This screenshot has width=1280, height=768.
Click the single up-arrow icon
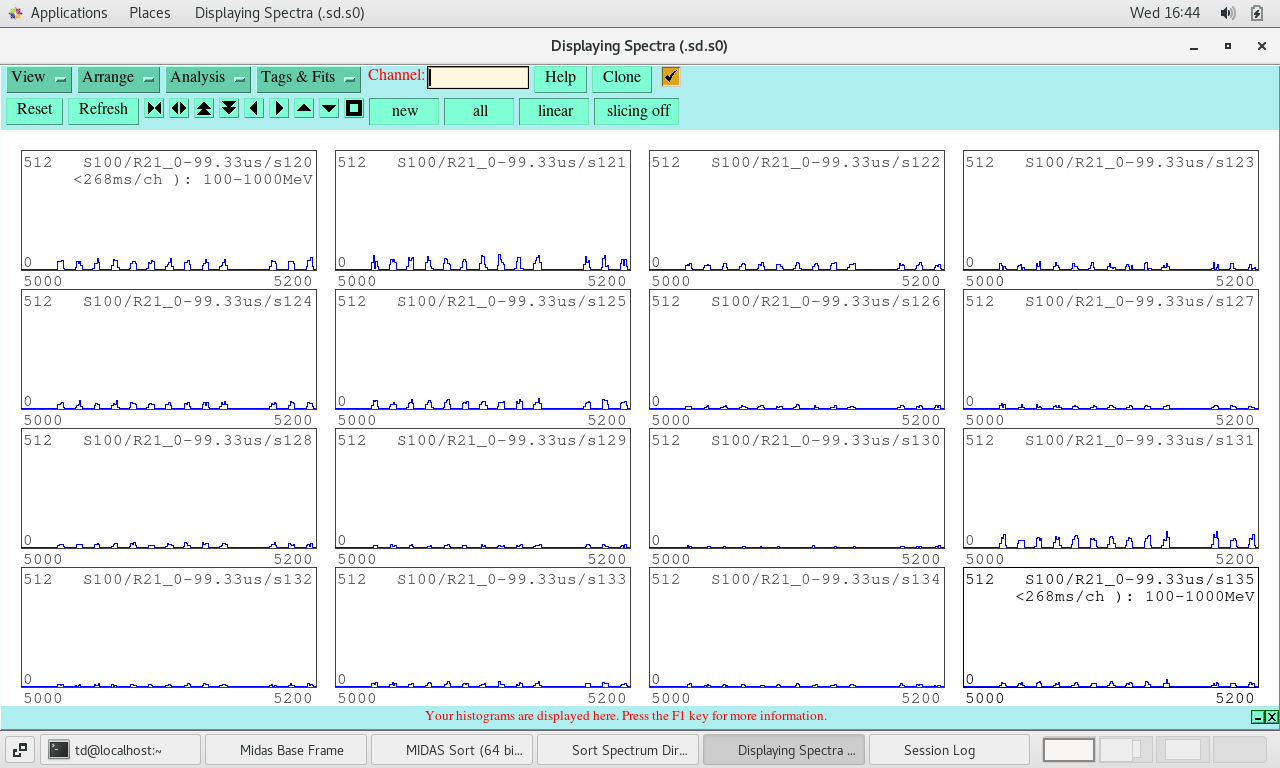pyautogui.click(x=304, y=109)
